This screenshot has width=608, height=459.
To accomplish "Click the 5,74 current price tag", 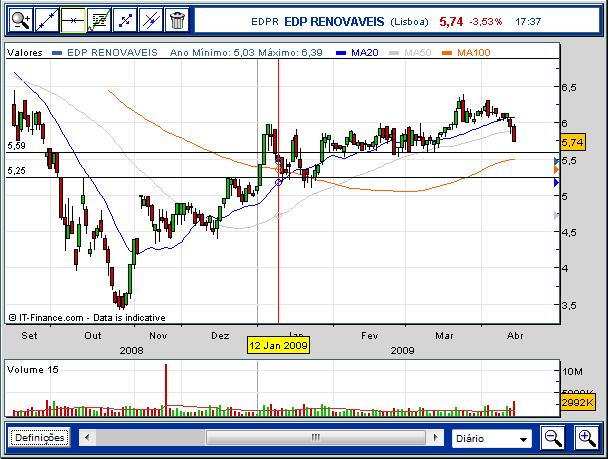I will [x=572, y=143].
